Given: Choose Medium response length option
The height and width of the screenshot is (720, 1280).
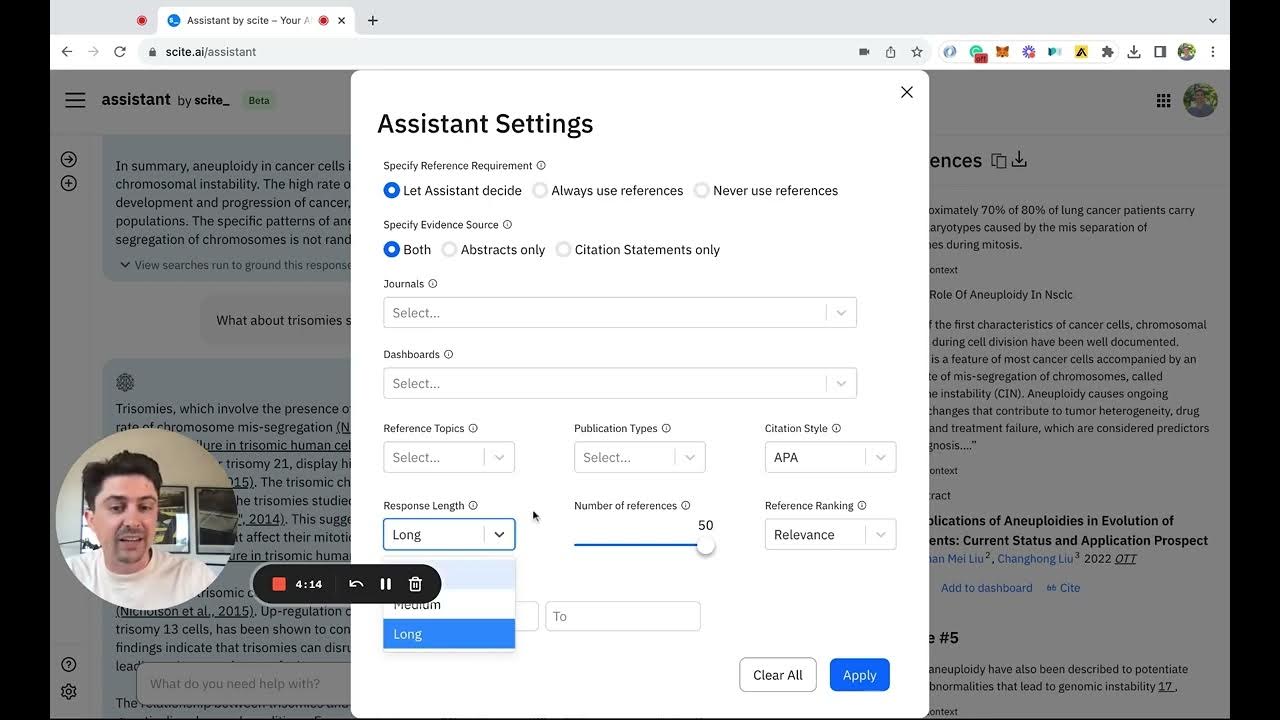Looking at the screenshot, I should tap(449, 604).
